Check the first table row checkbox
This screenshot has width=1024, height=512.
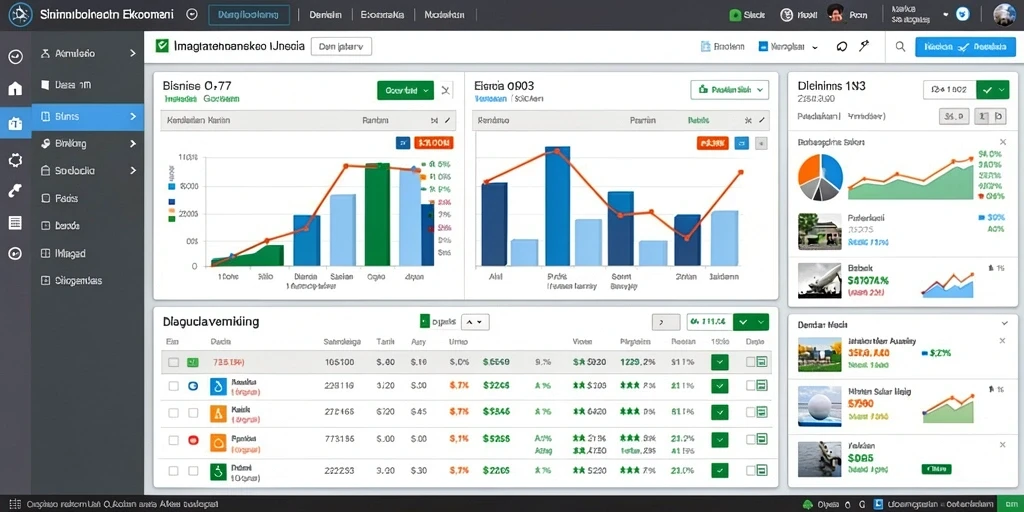tap(173, 362)
